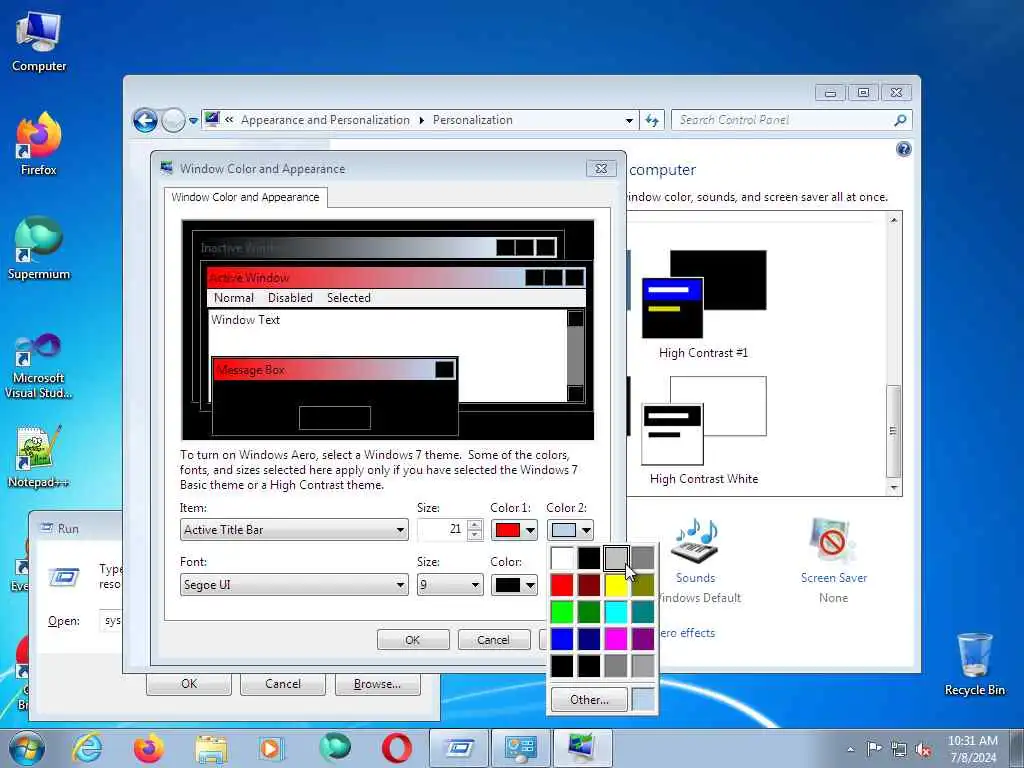Select the High Contrast #1 theme
The width and height of the screenshot is (1024, 768).
click(703, 304)
